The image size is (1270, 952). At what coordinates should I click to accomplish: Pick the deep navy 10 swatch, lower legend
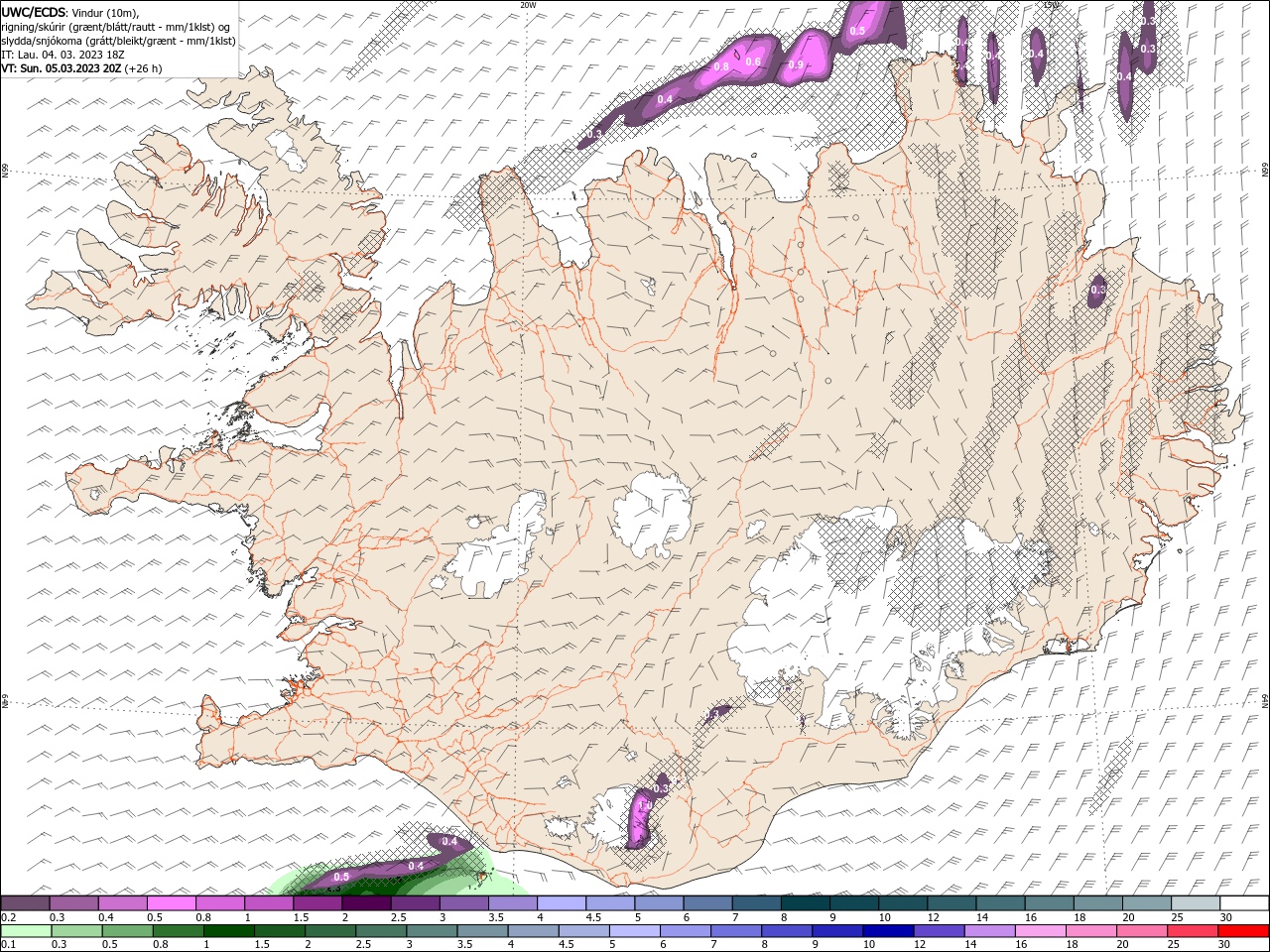click(888, 931)
